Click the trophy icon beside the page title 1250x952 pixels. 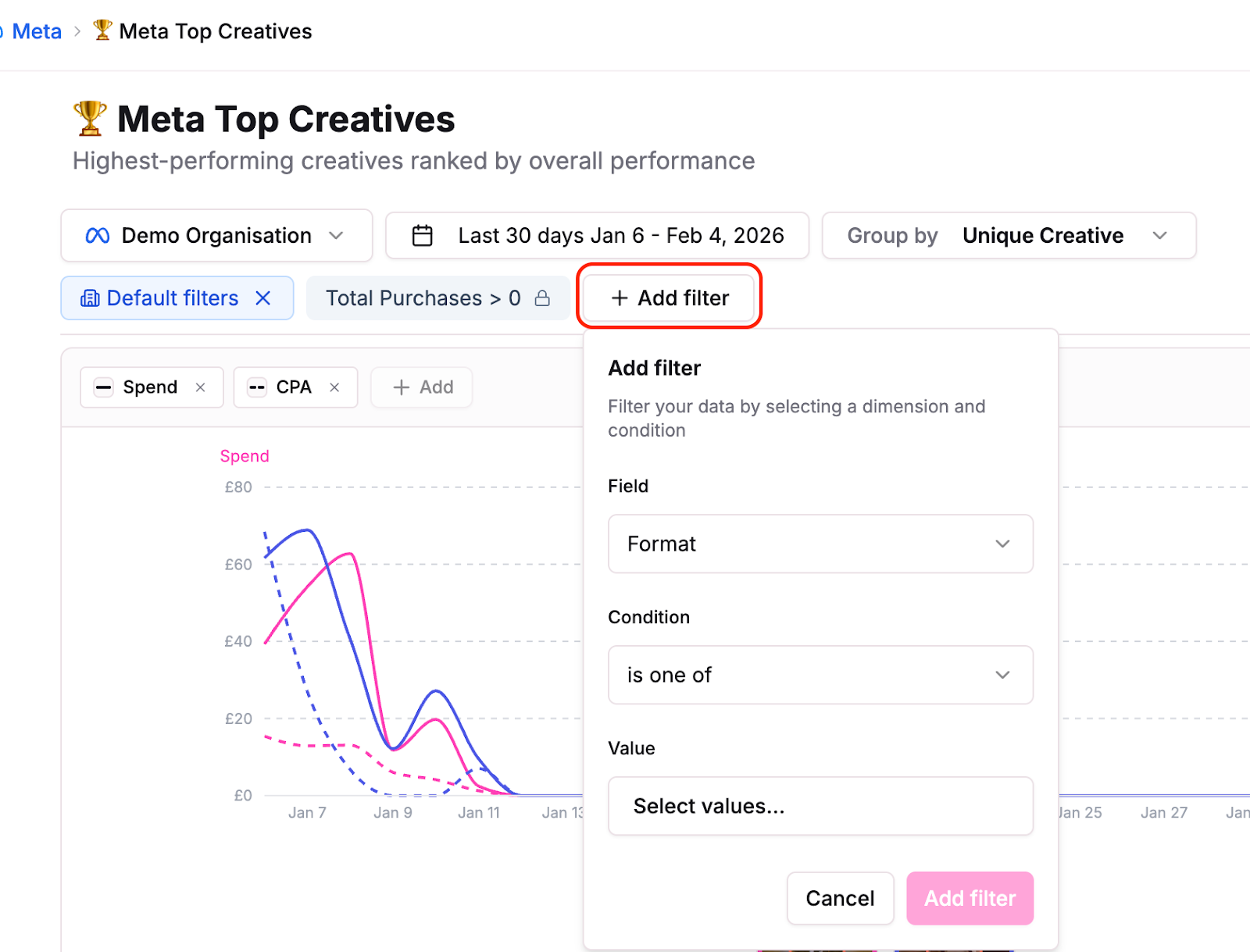point(88,118)
